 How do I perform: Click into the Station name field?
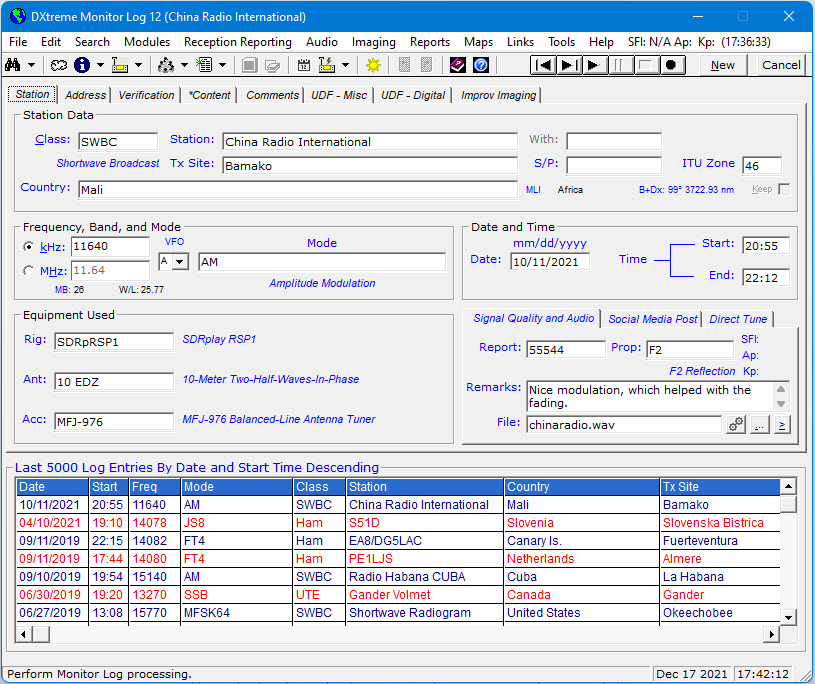[370, 142]
